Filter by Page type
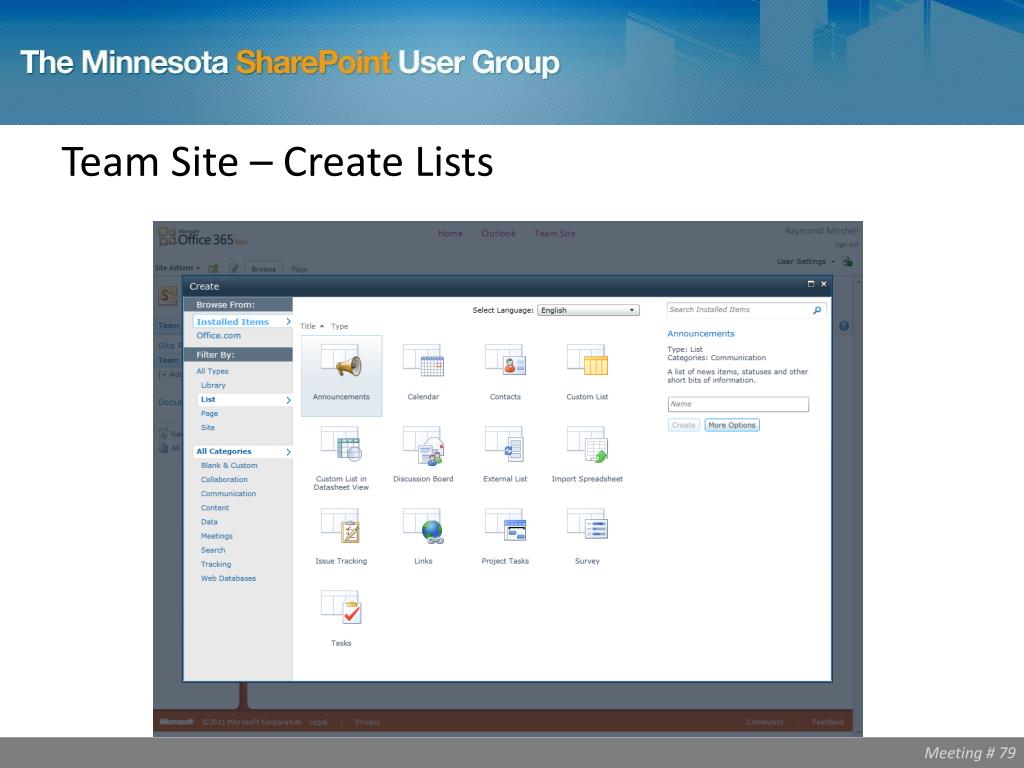 (x=210, y=413)
